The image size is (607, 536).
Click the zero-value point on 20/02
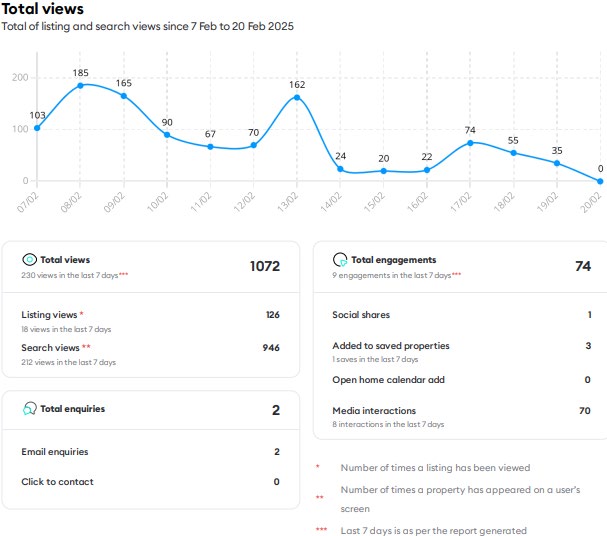(600, 181)
